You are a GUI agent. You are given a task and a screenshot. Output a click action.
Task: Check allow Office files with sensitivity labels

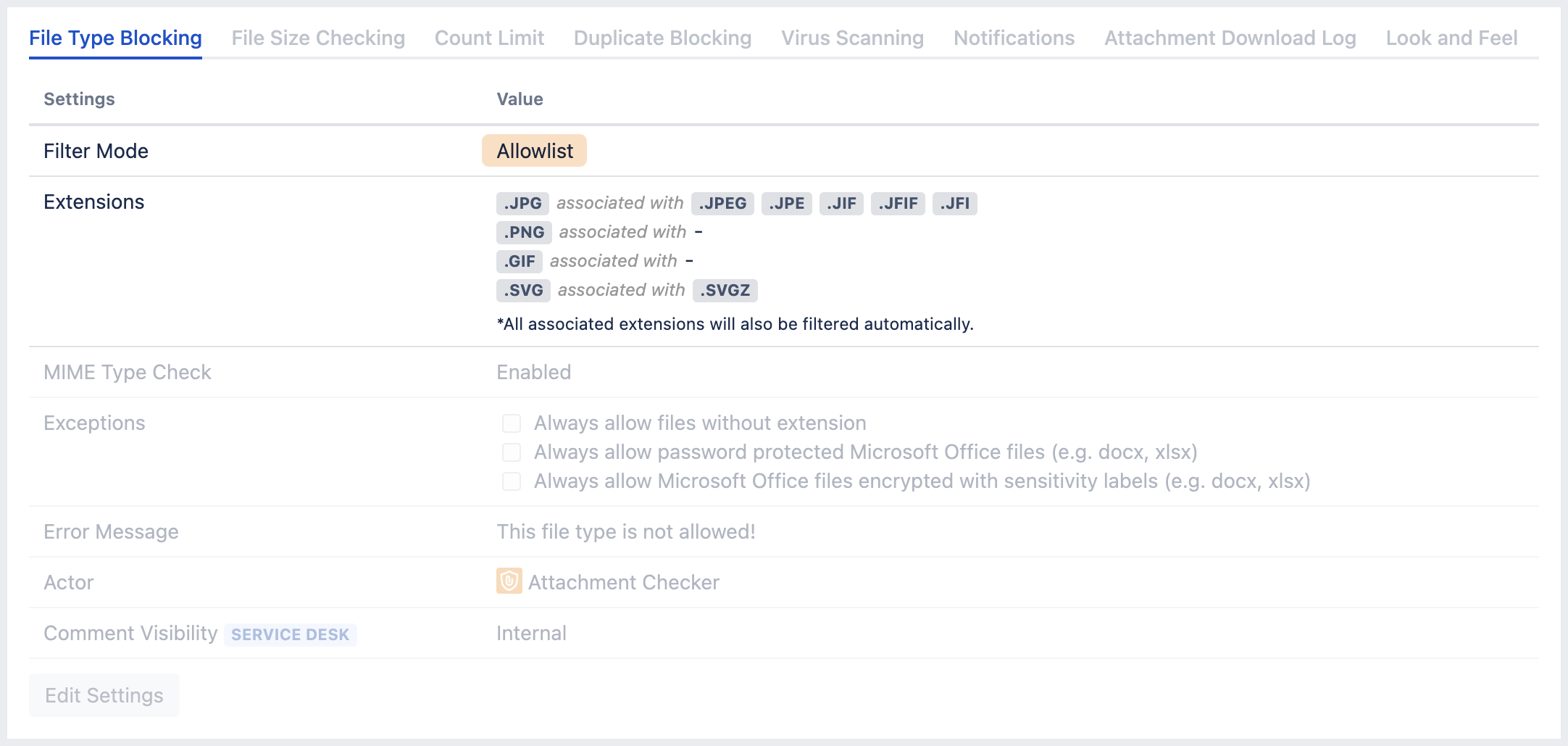click(512, 481)
